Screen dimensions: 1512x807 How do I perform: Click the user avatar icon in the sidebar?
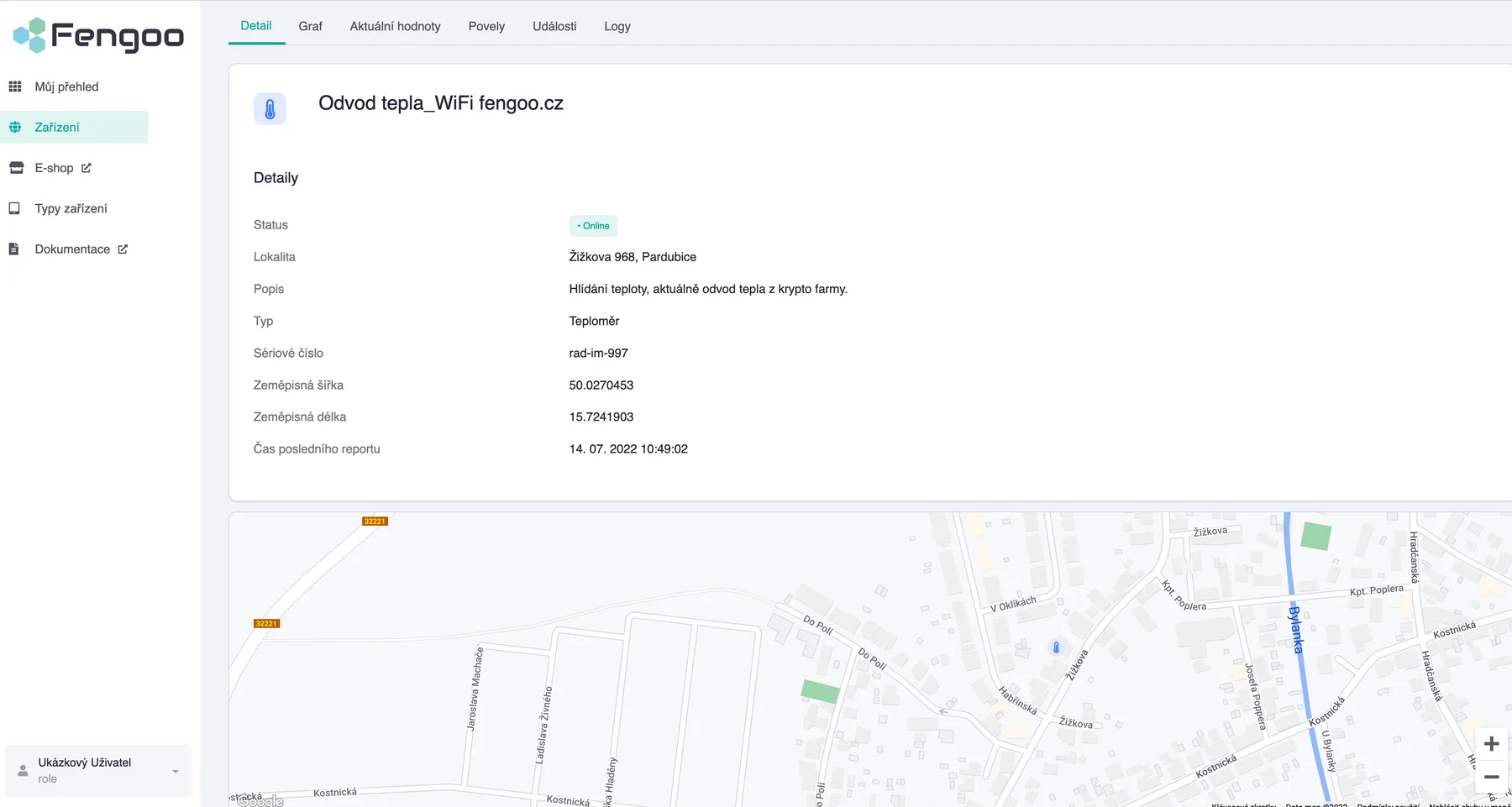coord(23,770)
